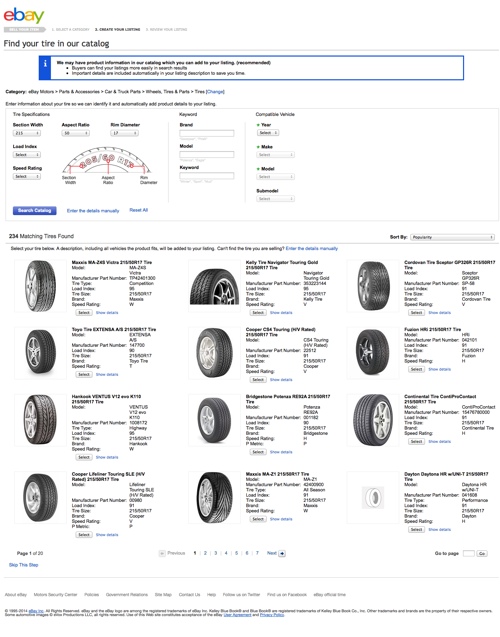Click Enter the details manually near Search Catalog

(93, 211)
